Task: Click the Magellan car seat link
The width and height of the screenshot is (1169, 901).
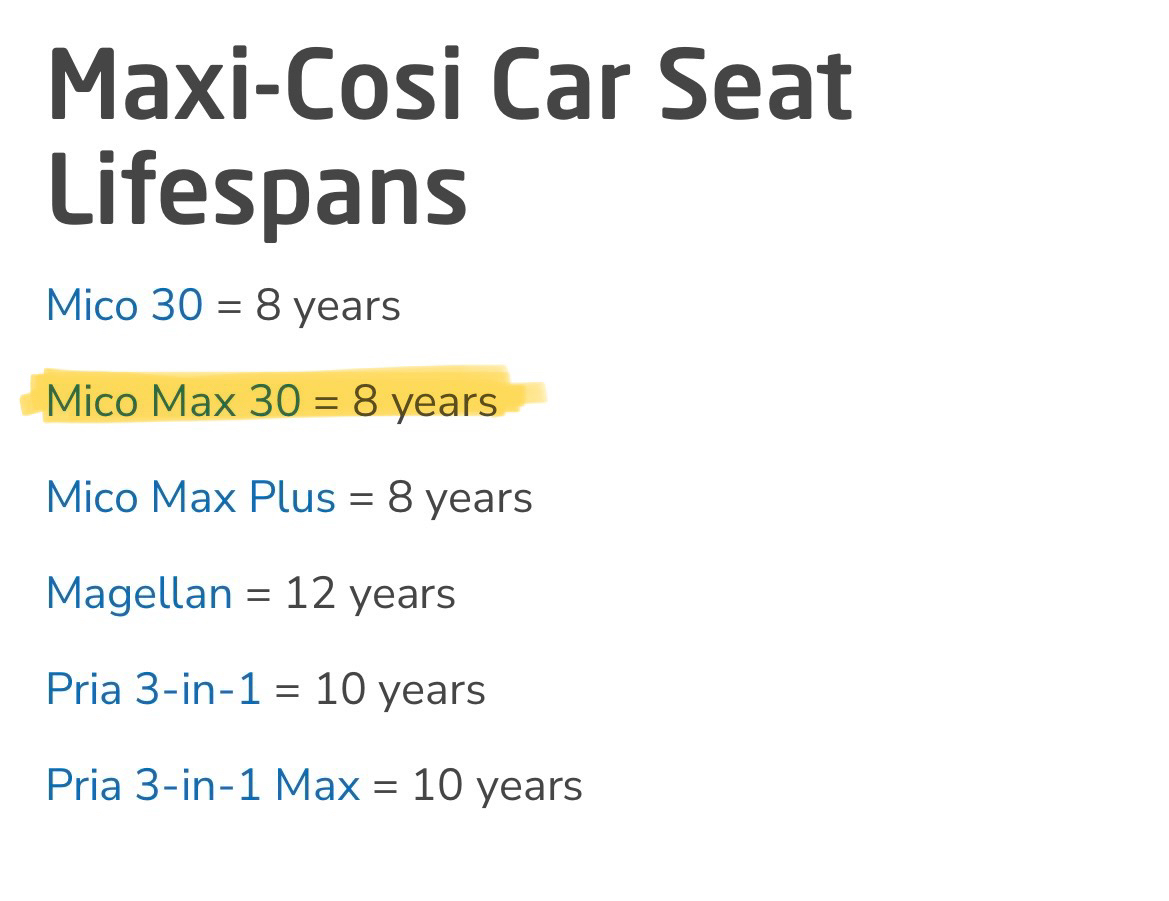Action: click(x=139, y=594)
